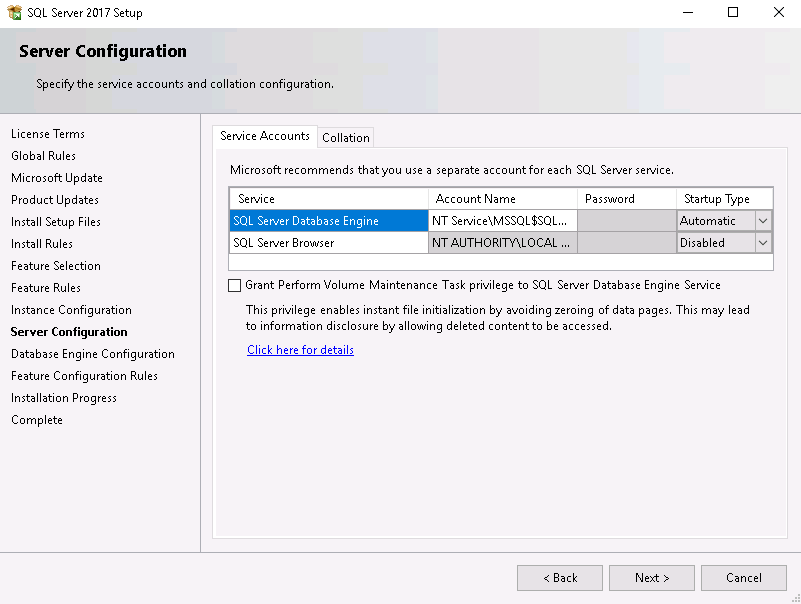Open Startup Type dropdown for SQL Server Browser
The height and width of the screenshot is (604, 801).
point(763,243)
